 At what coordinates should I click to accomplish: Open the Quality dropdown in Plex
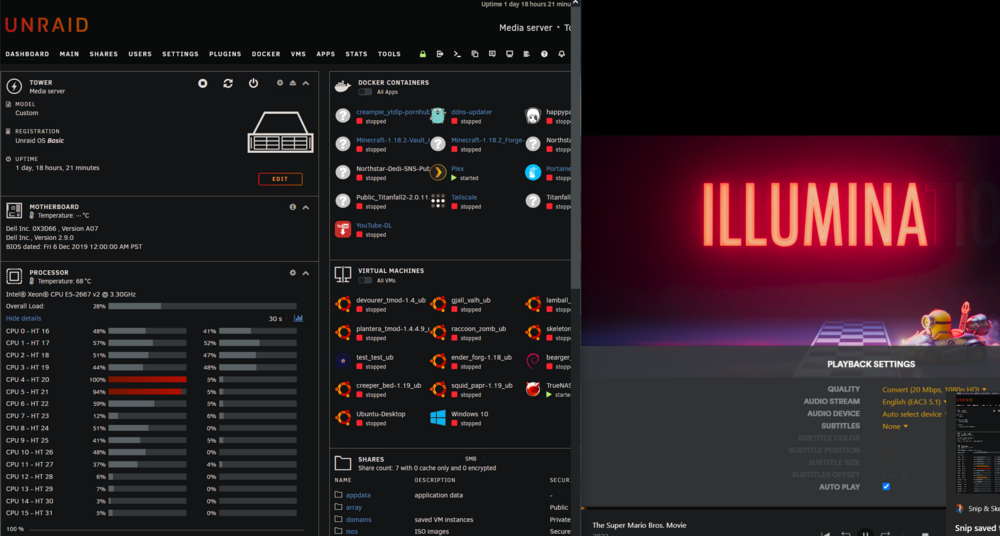pos(934,389)
